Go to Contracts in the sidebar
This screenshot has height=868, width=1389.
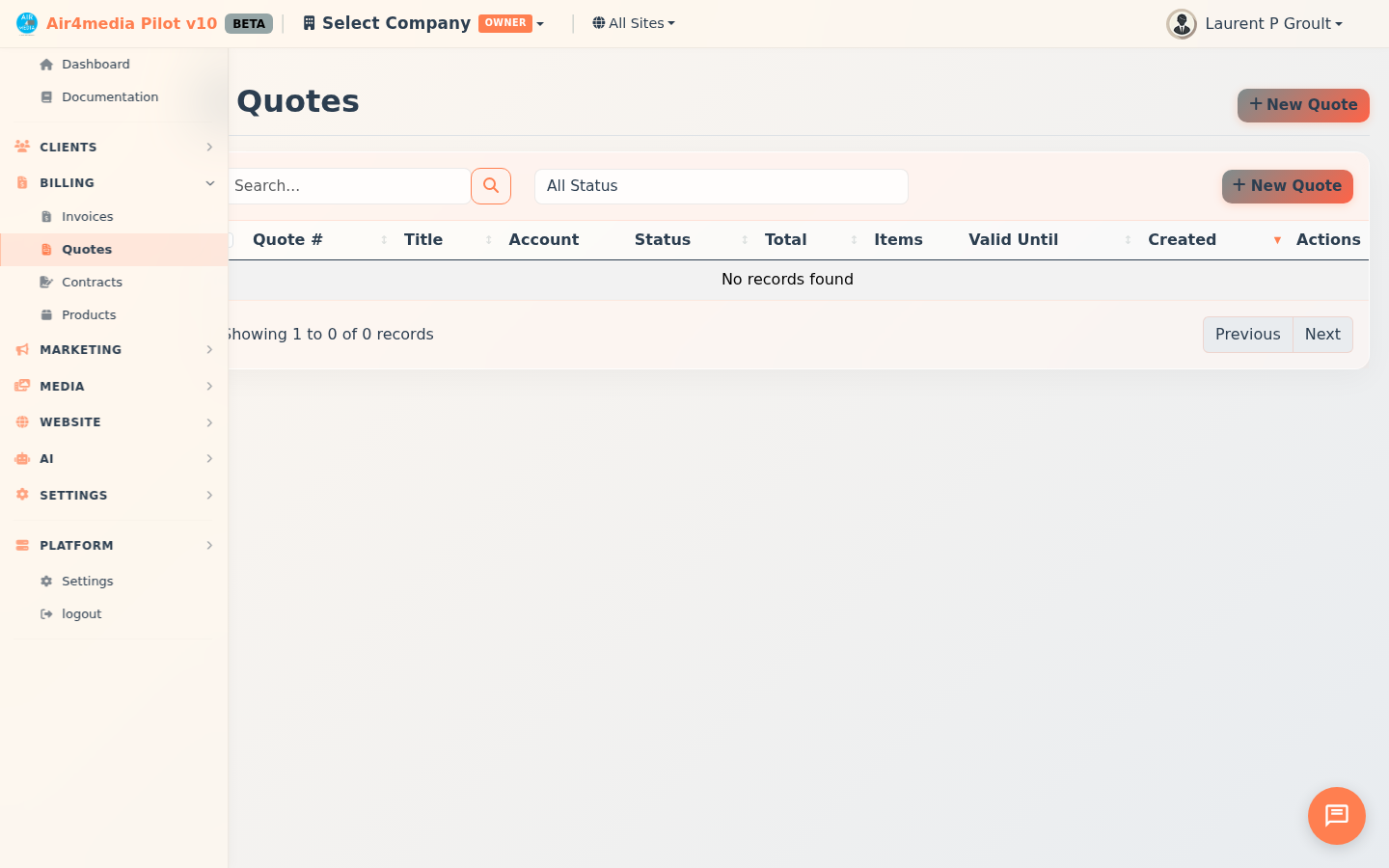click(x=92, y=283)
